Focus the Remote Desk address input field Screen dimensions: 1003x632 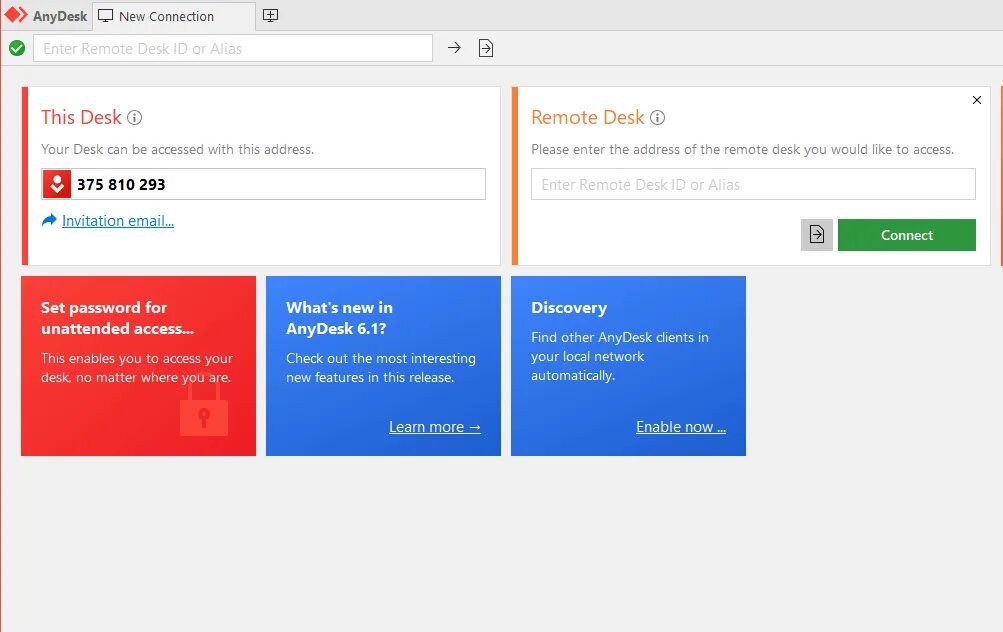tap(753, 184)
